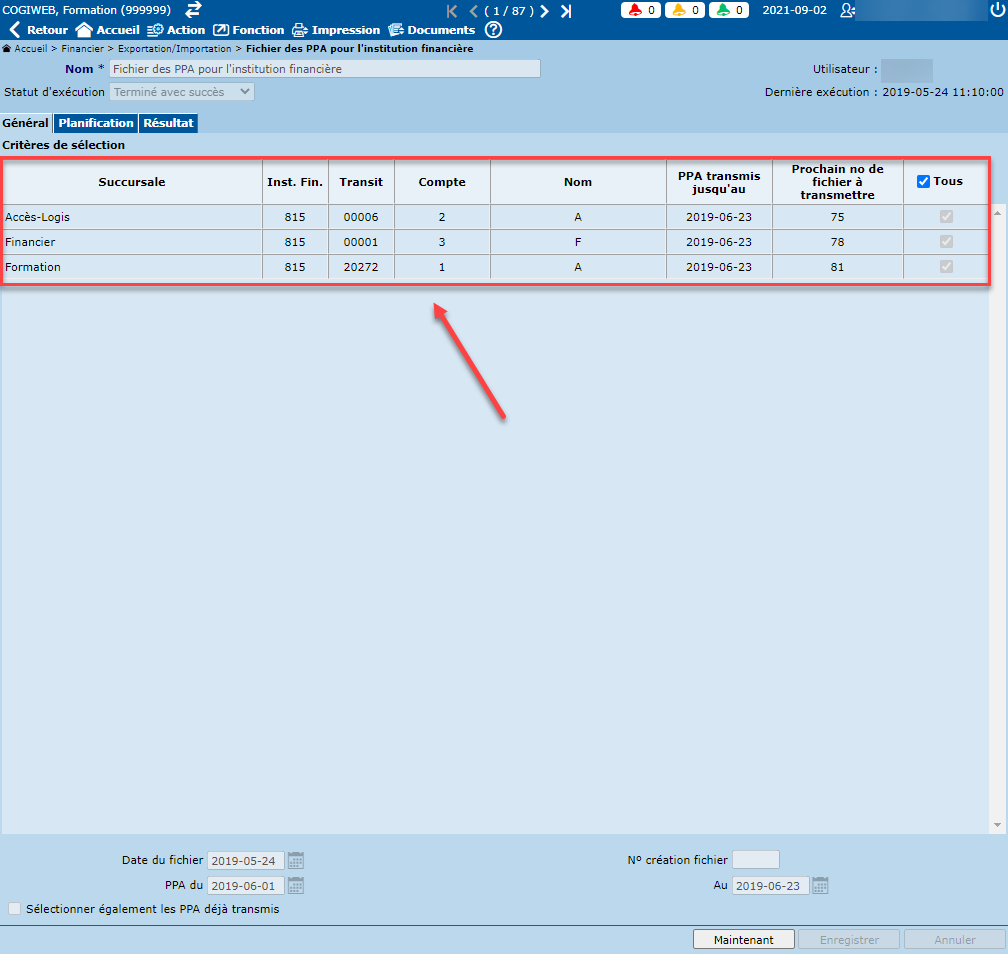Click the red alert bell icon
The height and width of the screenshot is (954, 1008).
click(x=635, y=10)
